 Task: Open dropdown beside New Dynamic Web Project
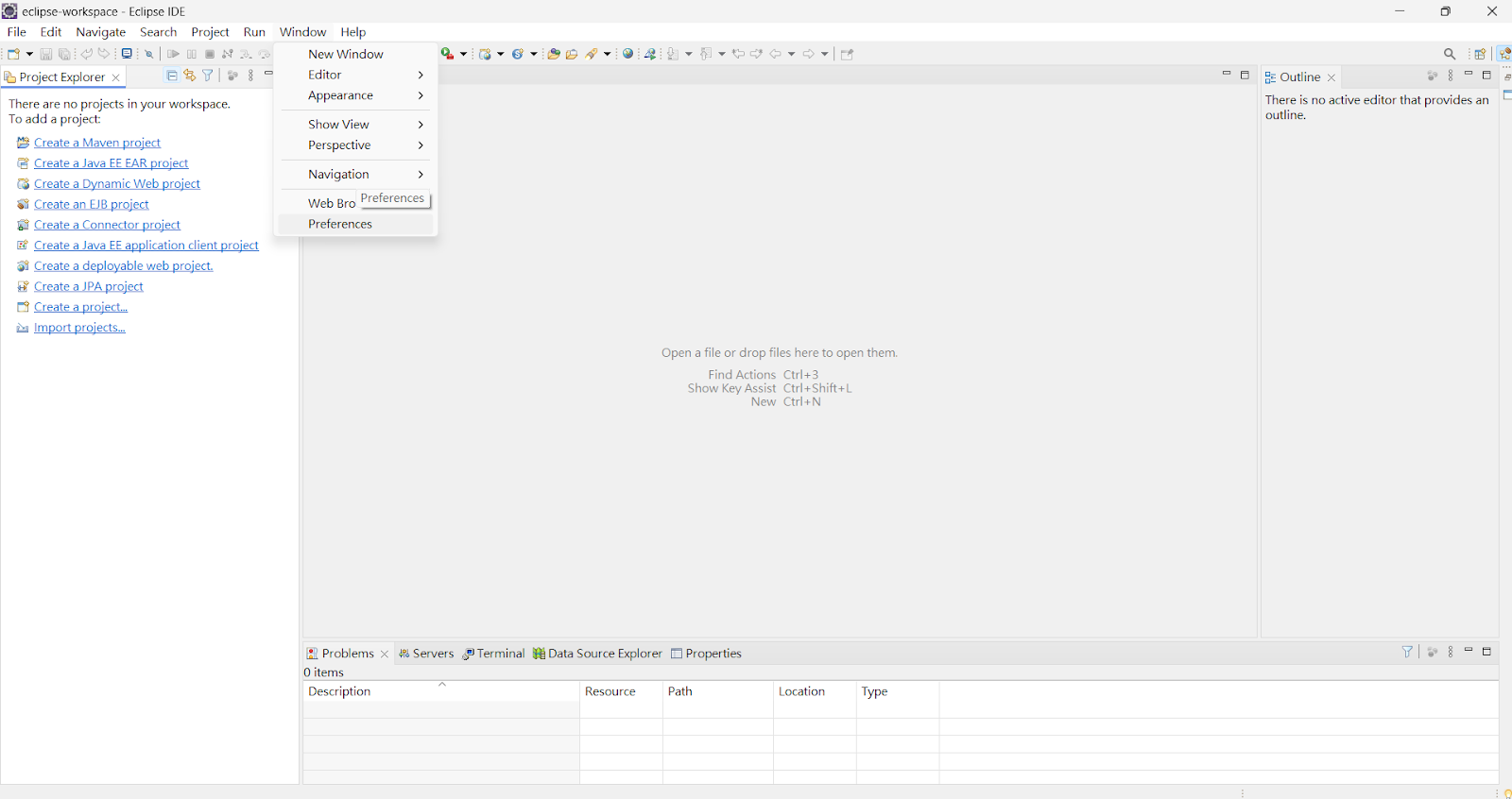pyautogui.click(x=501, y=54)
